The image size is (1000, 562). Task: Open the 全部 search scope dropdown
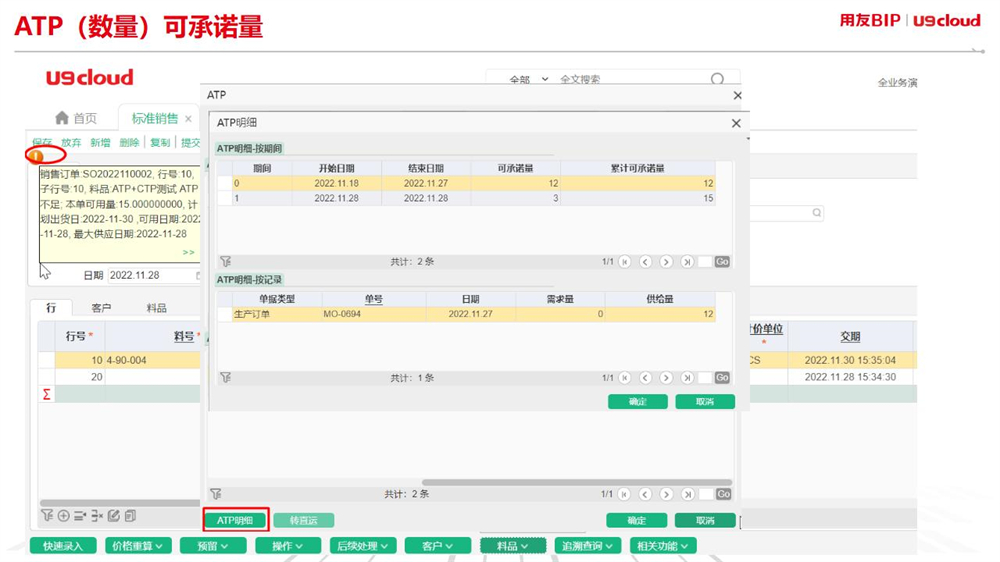click(x=529, y=79)
